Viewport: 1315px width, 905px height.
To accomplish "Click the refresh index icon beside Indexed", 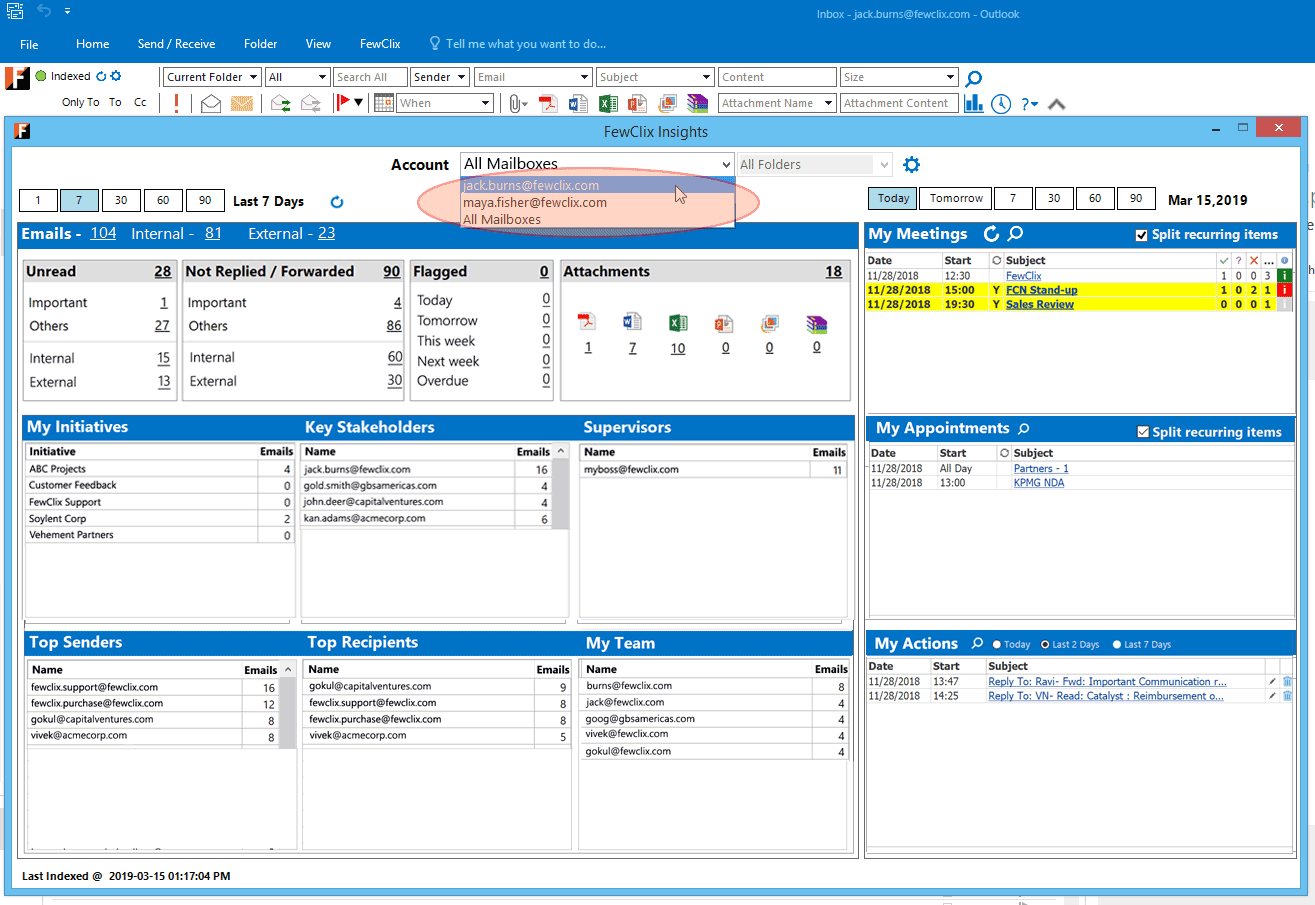I will (101, 76).
